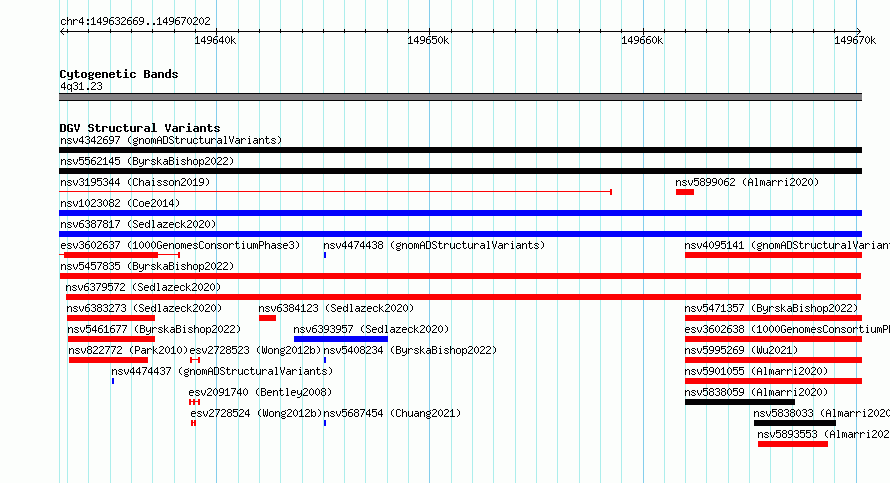Open esv3602638 1000GenomesConsortium label

[787, 329]
